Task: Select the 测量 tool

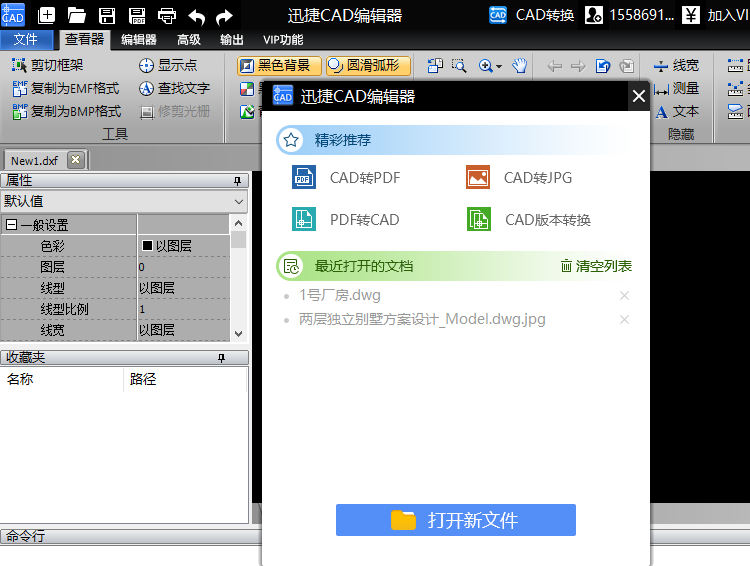Action: (676, 89)
